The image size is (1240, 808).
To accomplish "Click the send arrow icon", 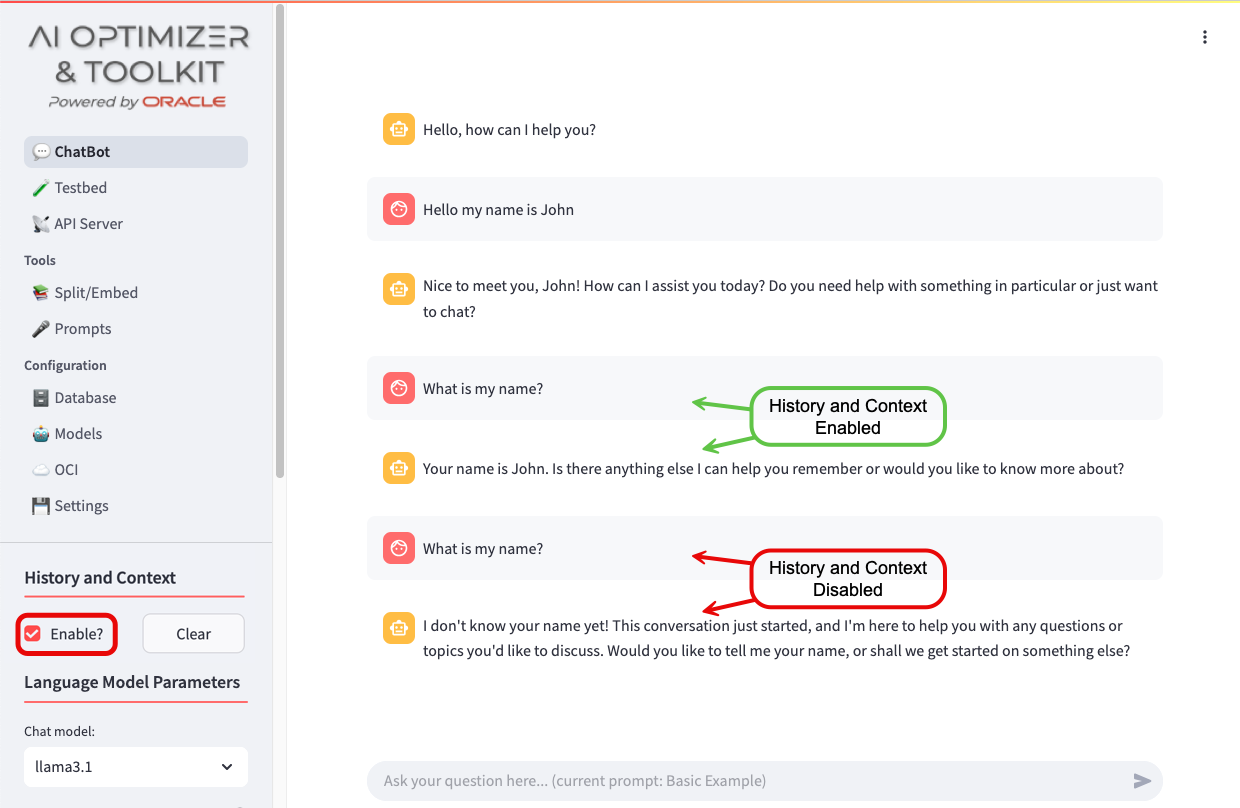I will pyautogui.click(x=1142, y=781).
